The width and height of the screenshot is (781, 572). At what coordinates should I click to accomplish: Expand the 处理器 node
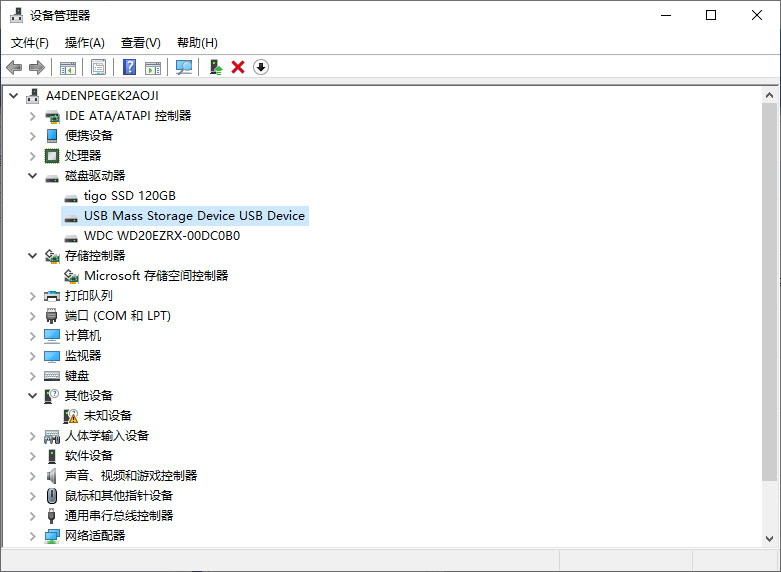(32, 156)
